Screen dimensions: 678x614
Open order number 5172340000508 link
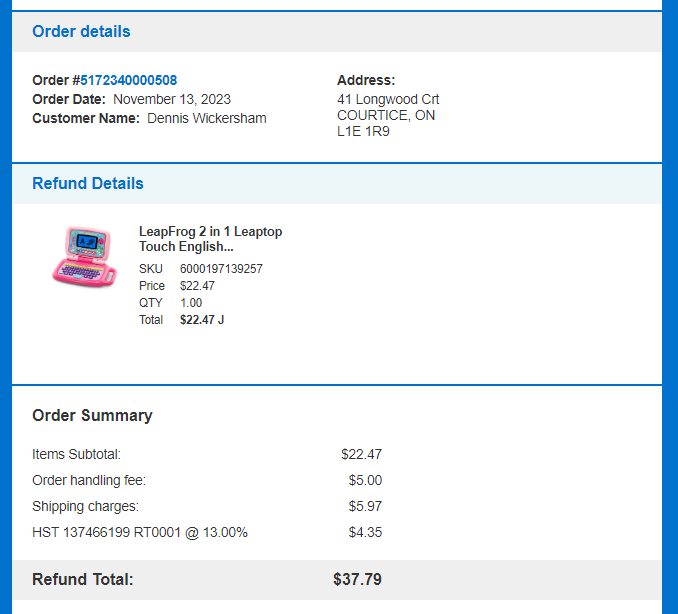click(x=128, y=80)
